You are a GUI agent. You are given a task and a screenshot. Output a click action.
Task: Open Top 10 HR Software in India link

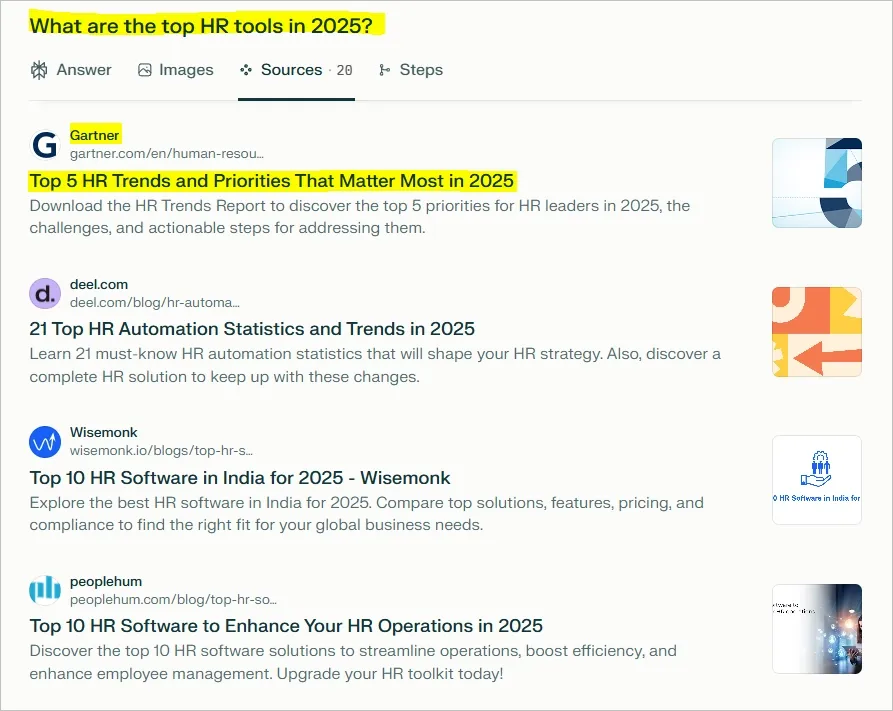(240, 478)
